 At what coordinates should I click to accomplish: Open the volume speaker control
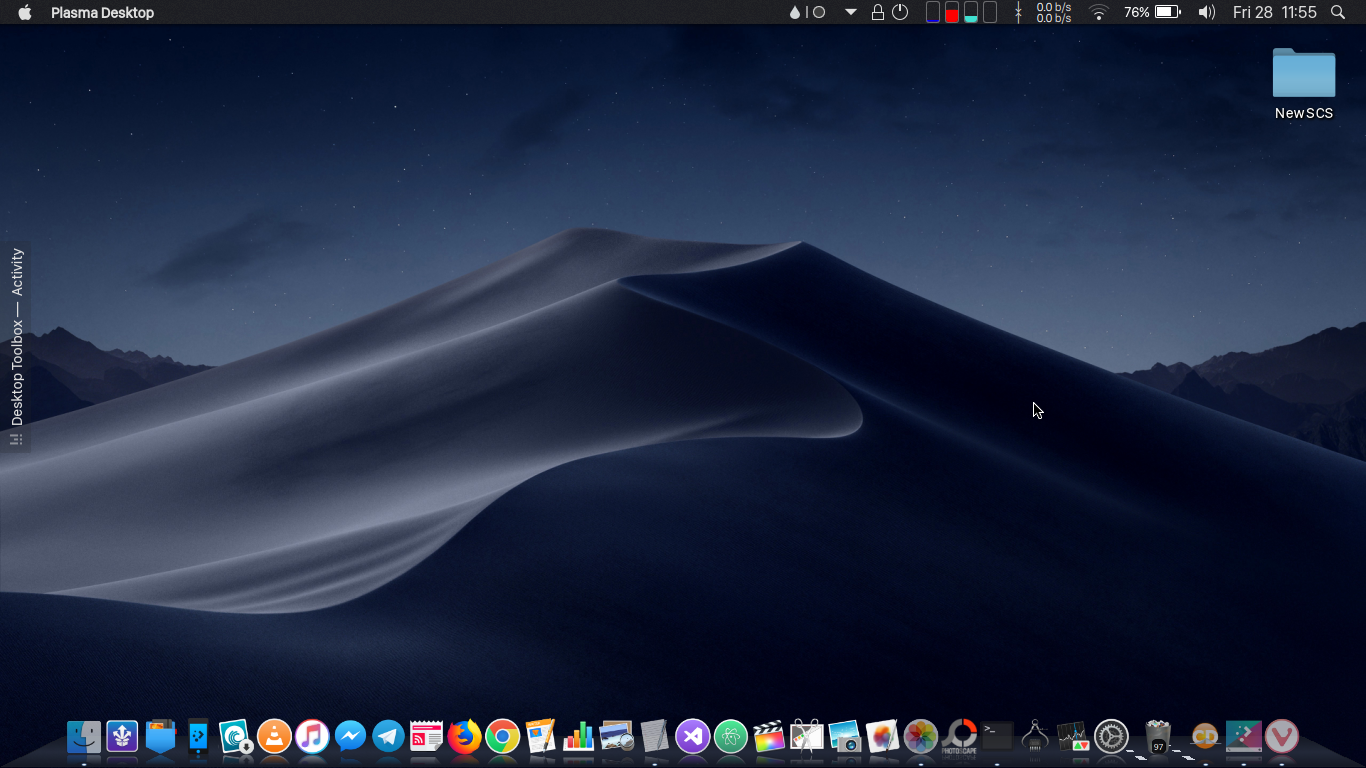(1207, 12)
